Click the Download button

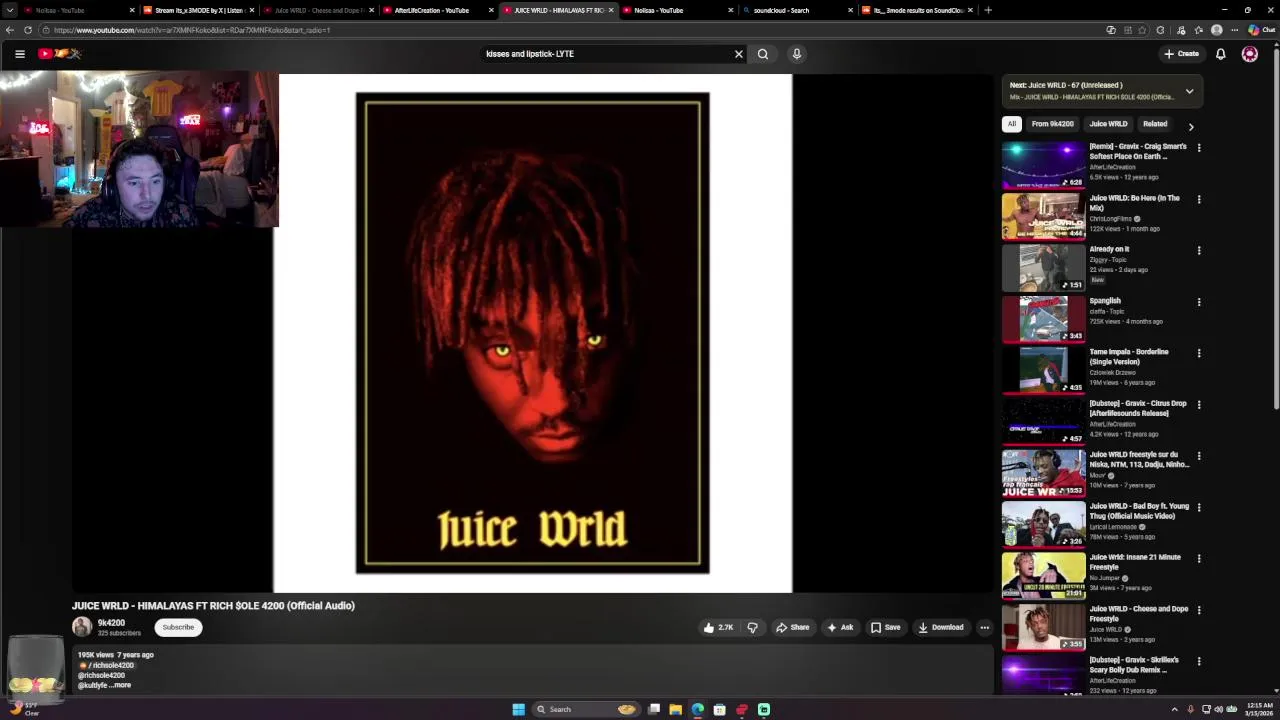click(x=941, y=628)
